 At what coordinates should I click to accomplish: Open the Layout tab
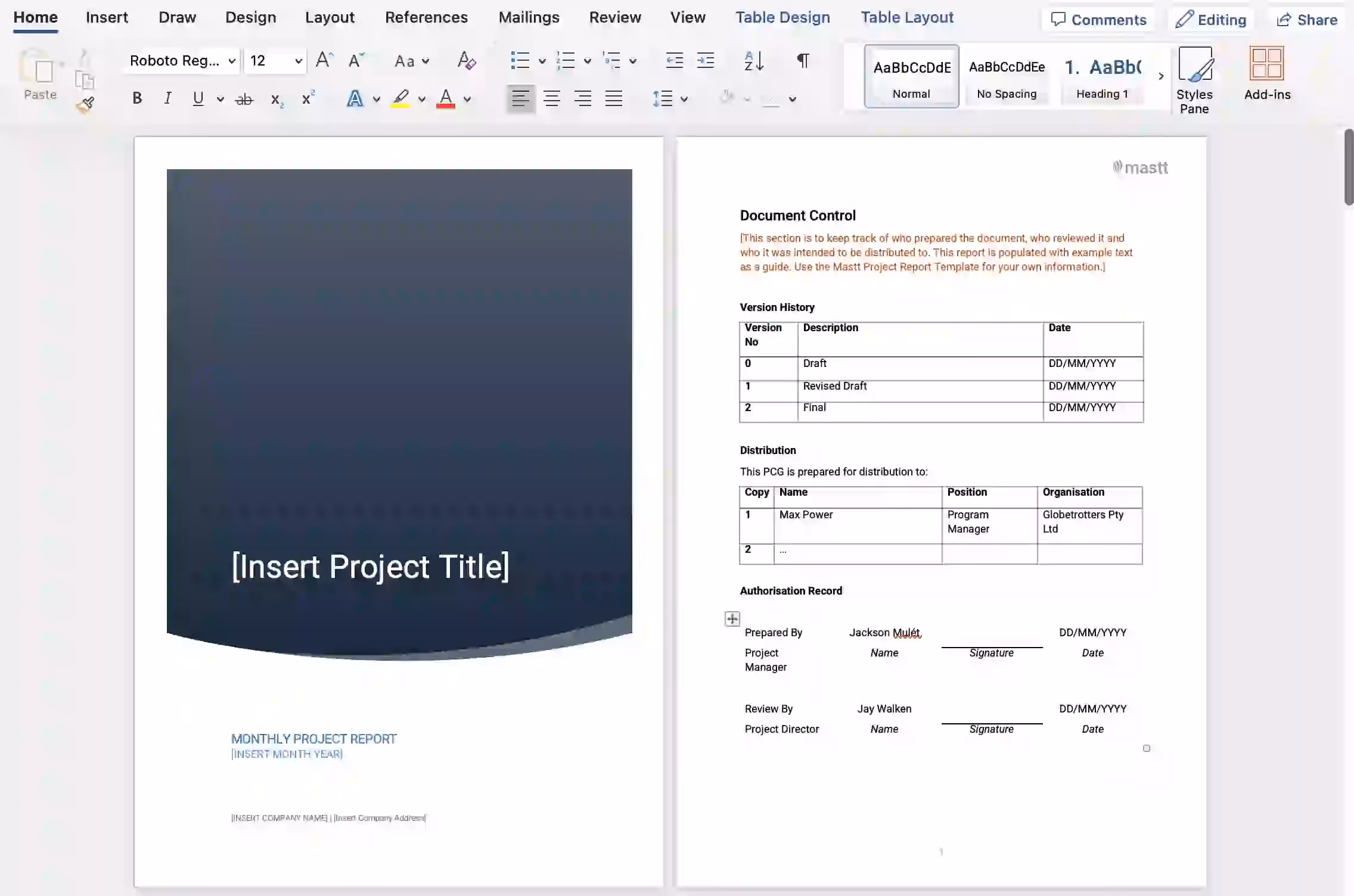click(330, 17)
